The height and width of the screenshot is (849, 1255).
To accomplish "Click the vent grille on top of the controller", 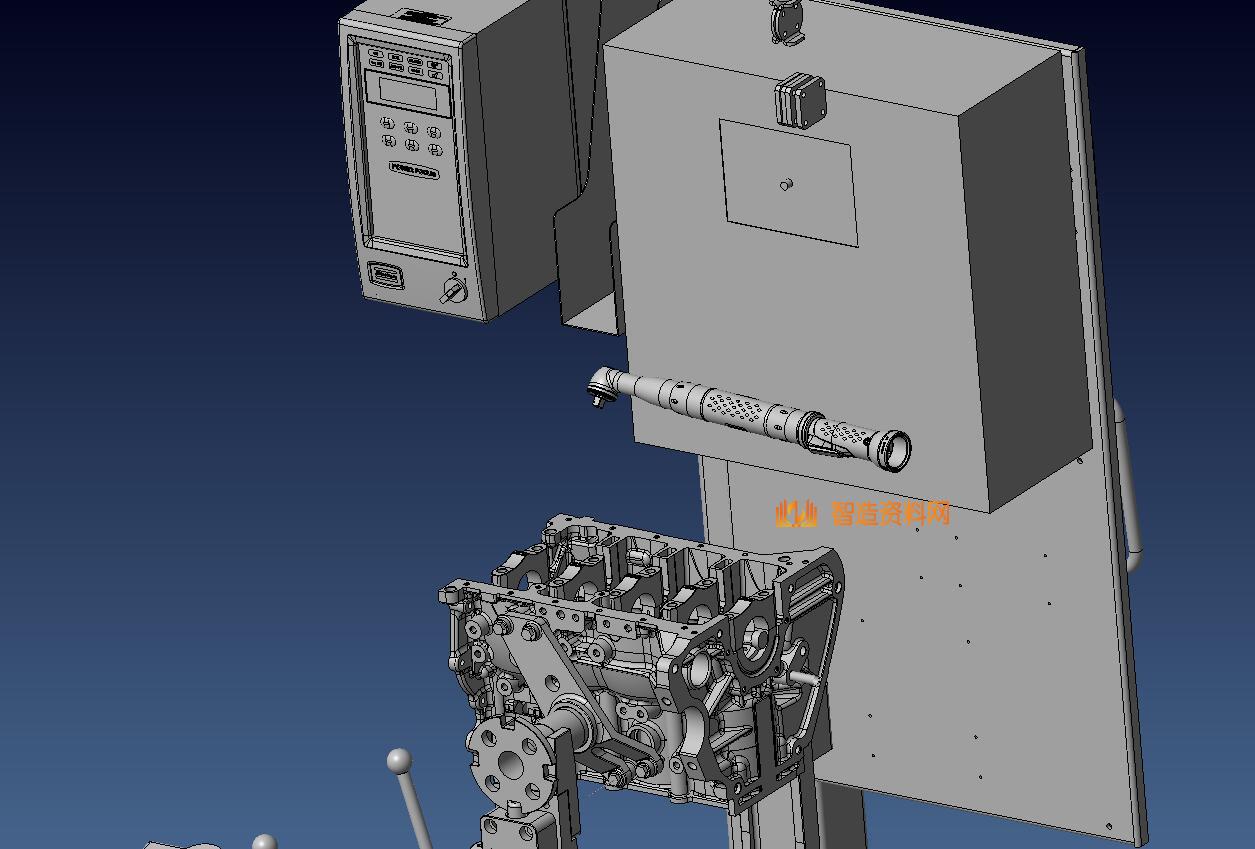I will pyautogui.click(x=421, y=18).
